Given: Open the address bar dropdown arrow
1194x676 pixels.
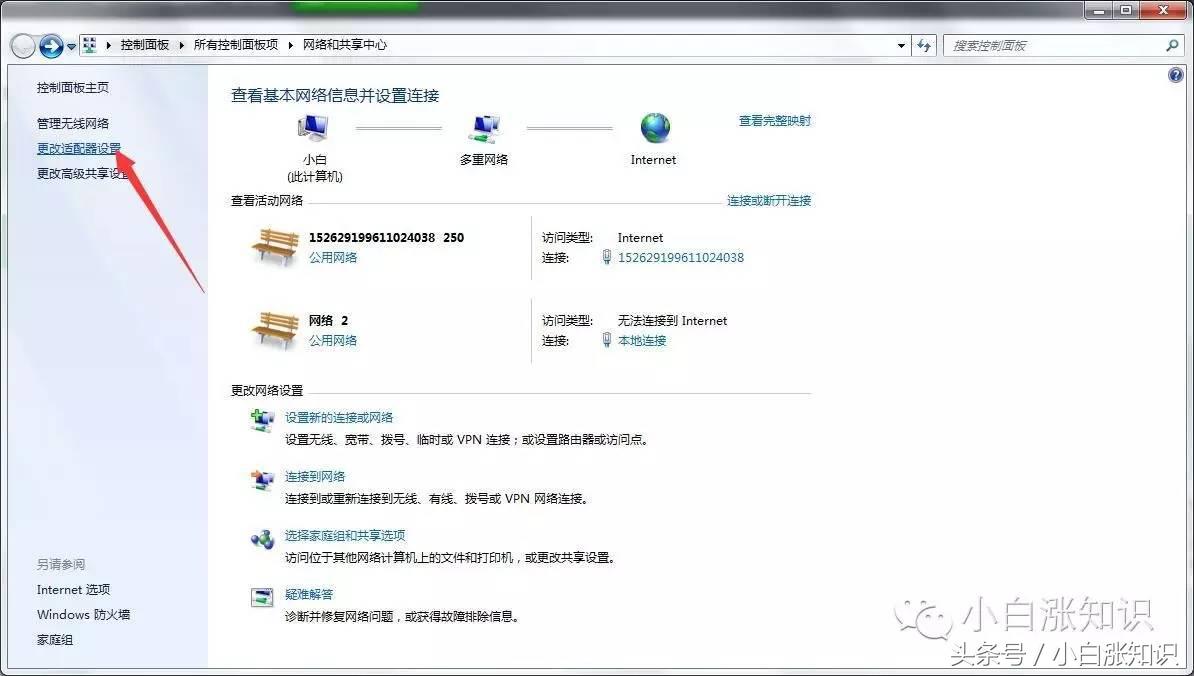Looking at the screenshot, I should coord(900,45).
